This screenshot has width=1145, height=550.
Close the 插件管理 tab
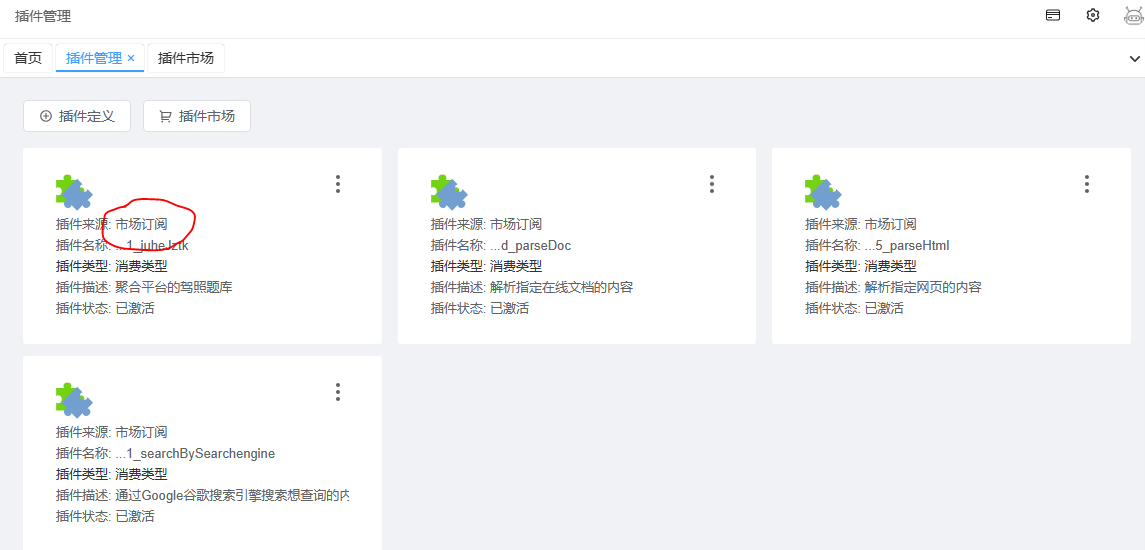131,58
